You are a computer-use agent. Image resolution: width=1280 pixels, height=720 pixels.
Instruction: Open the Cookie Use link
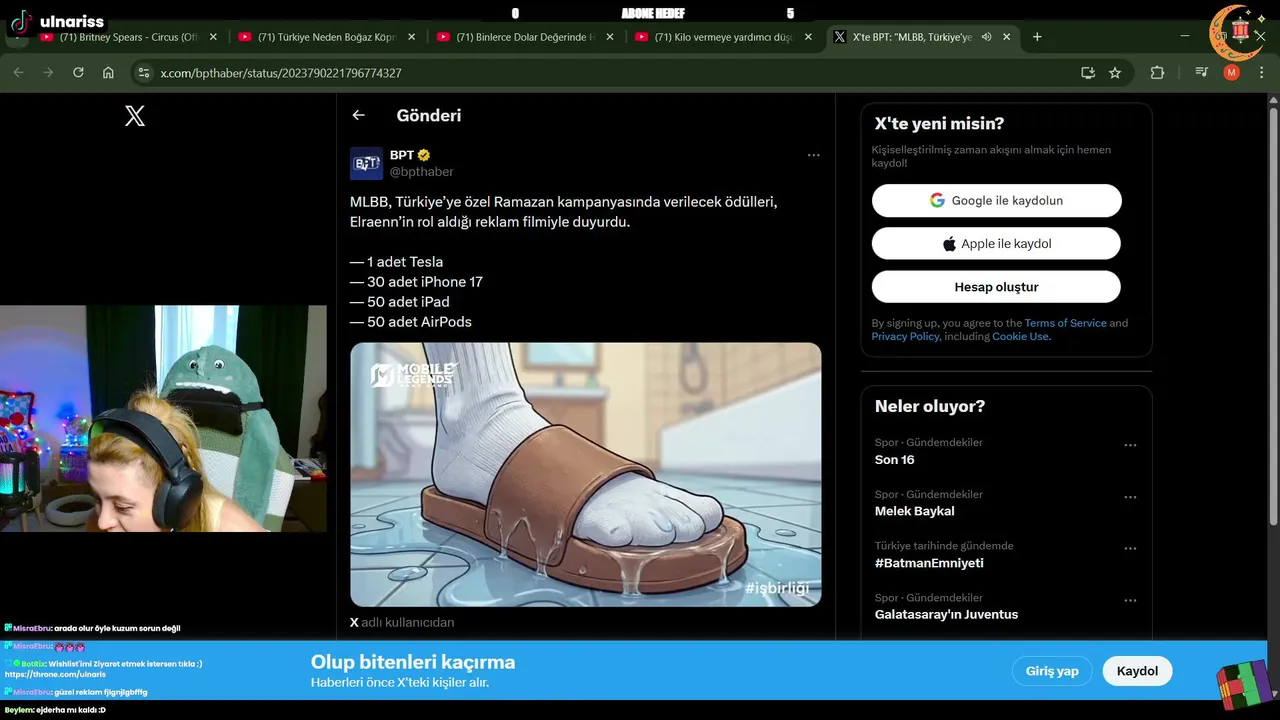click(1021, 336)
